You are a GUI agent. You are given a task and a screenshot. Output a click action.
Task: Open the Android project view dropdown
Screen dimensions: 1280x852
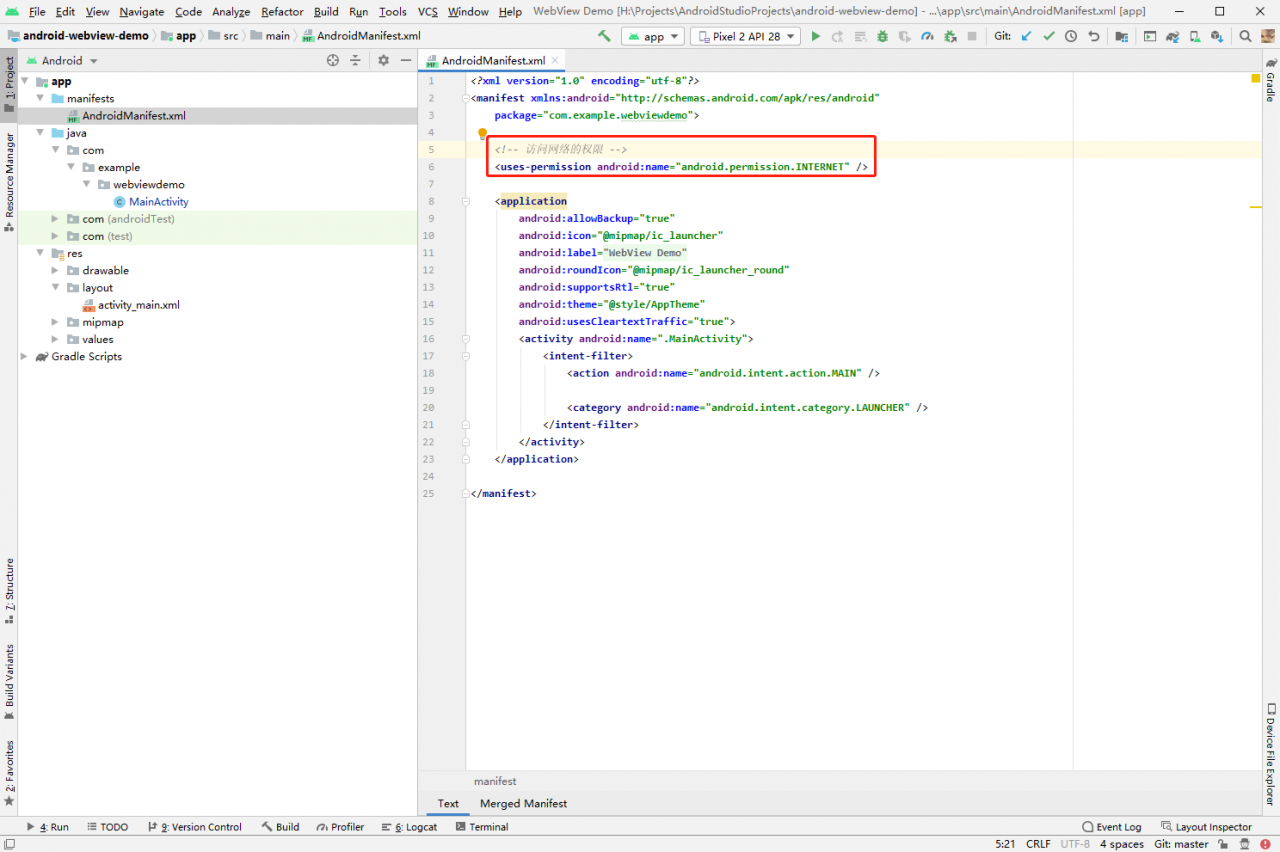pyautogui.click(x=62, y=60)
